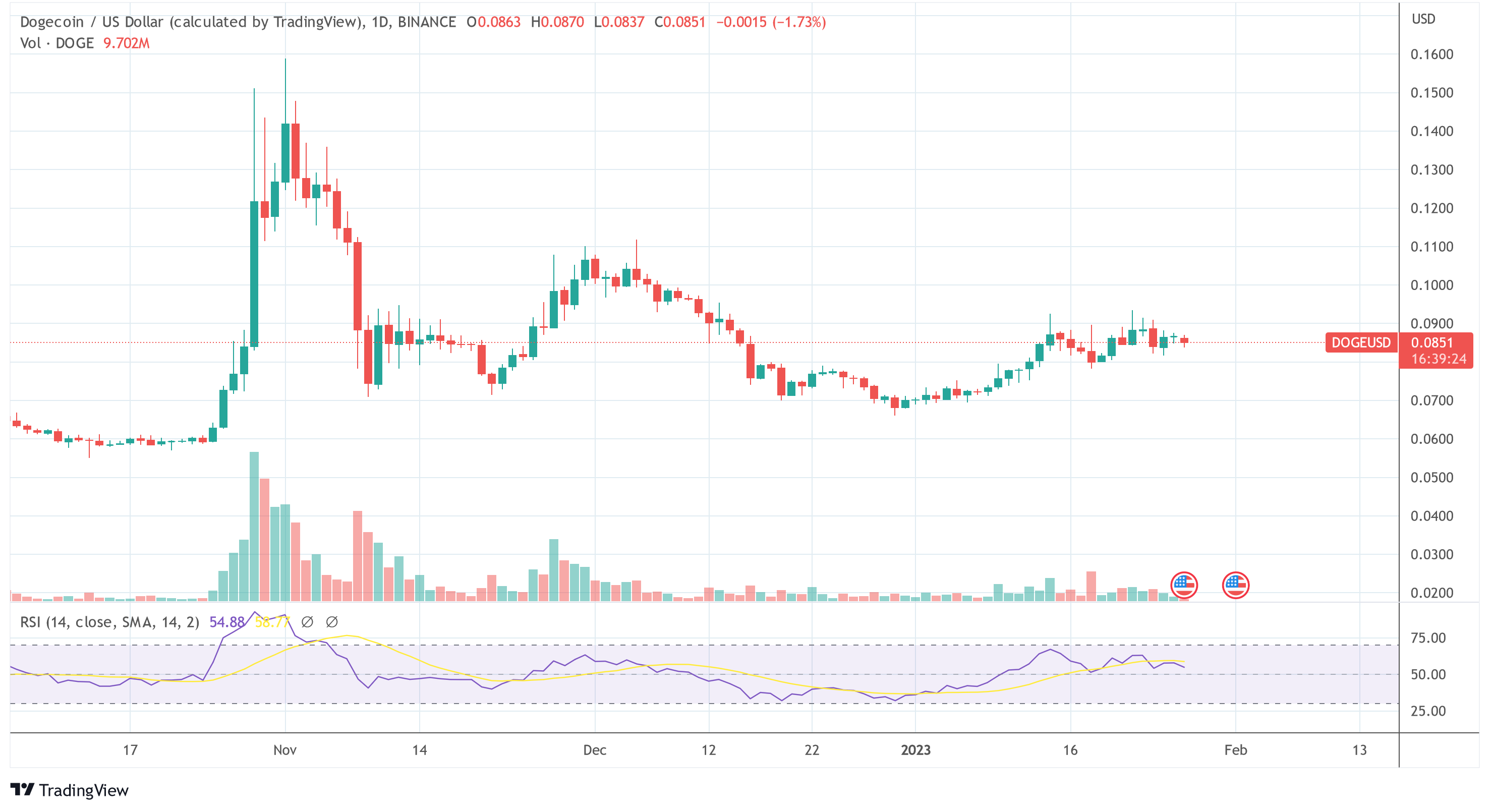
Task: Click the DOGEUSD price label tag
Action: (x=1361, y=342)
